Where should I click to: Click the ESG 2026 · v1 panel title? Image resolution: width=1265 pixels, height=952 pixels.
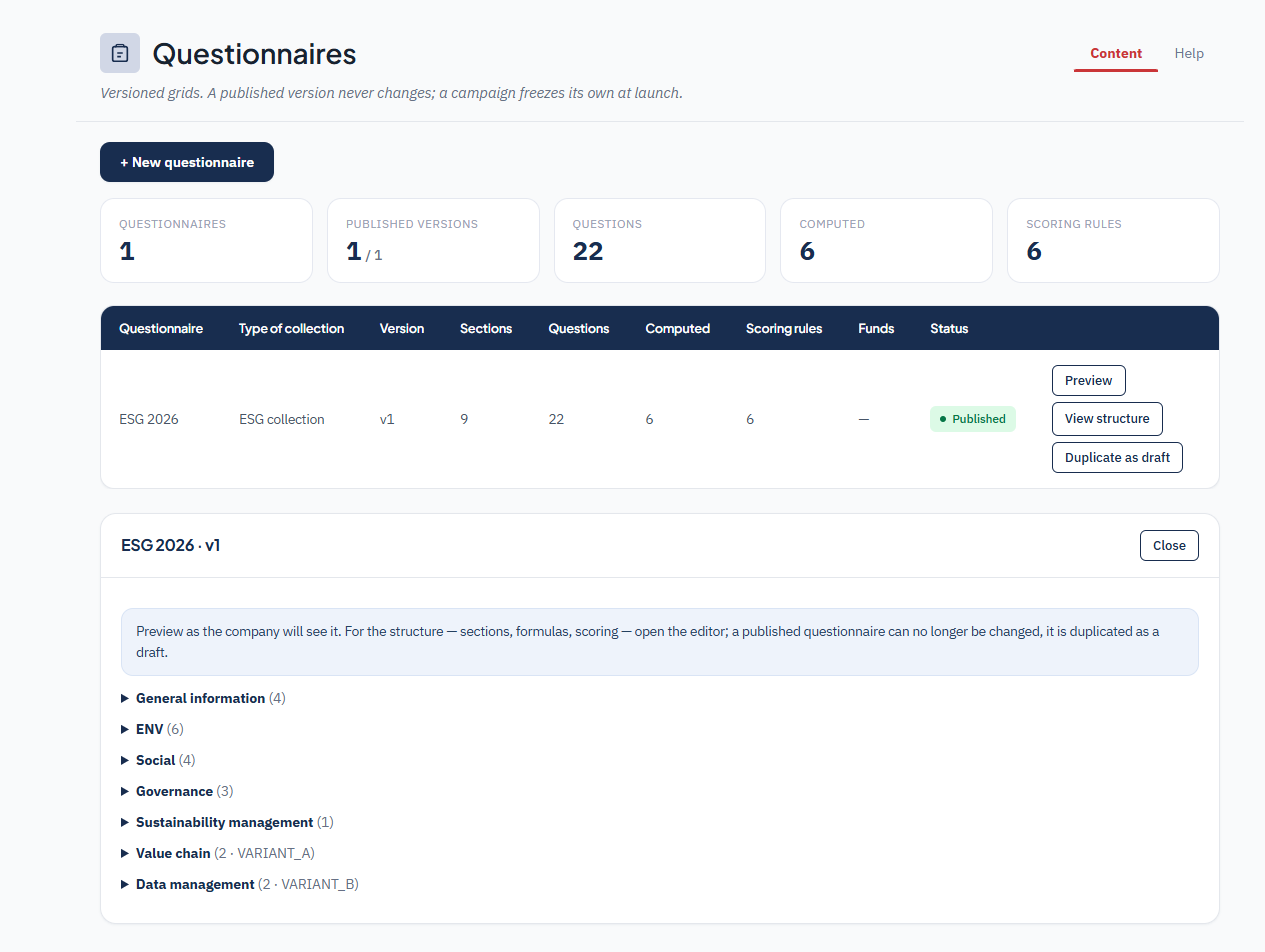171,545
